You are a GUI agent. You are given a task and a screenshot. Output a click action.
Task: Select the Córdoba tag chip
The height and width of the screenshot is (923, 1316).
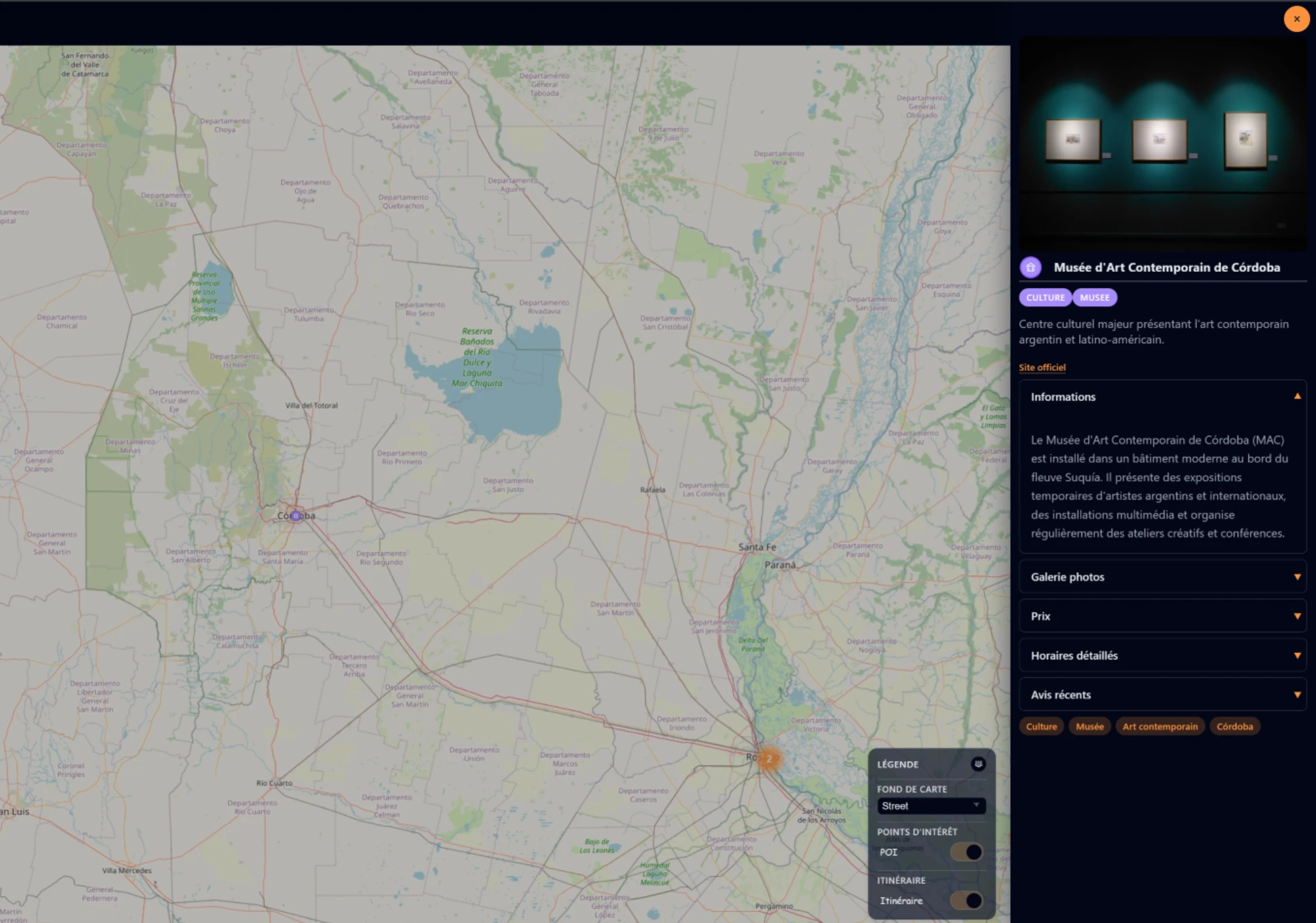[x=1234, y=726]
